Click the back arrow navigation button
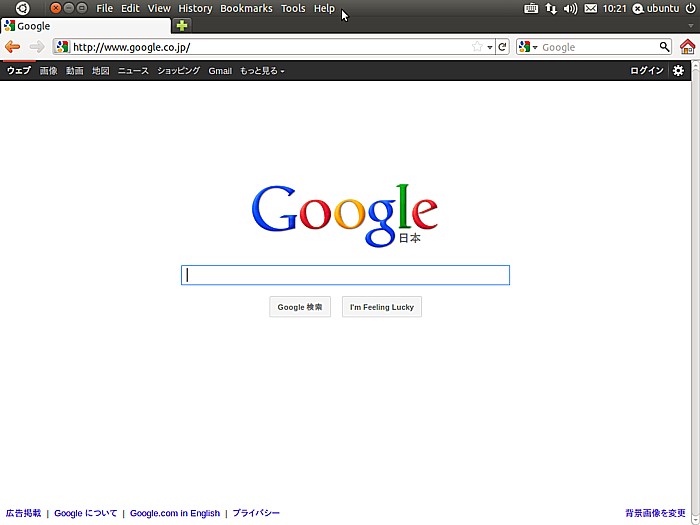Screen dimensions: 700x525 point(12,46)
